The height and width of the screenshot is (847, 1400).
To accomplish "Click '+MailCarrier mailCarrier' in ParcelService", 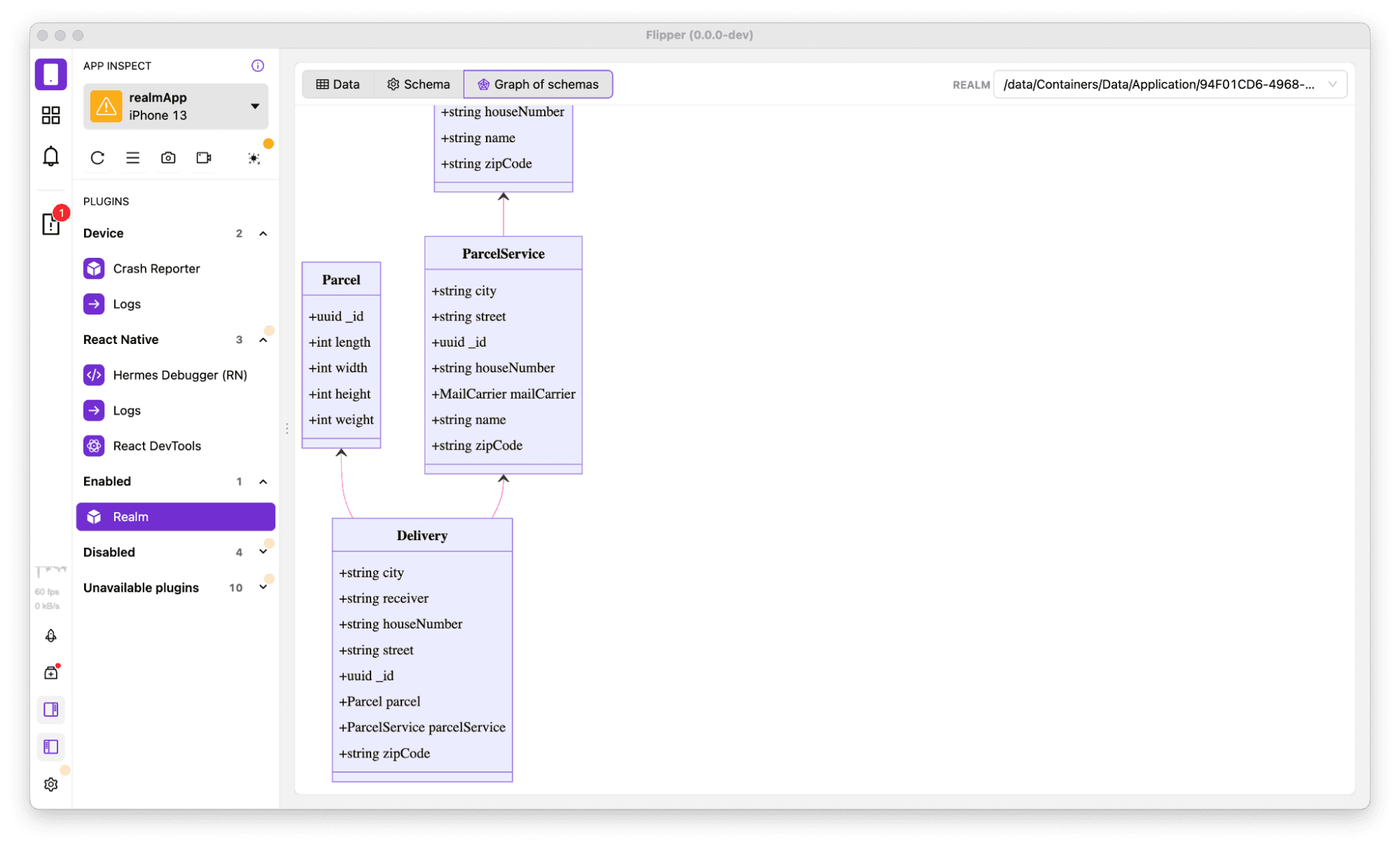I will pyautogui.click(x=503, y=394).
